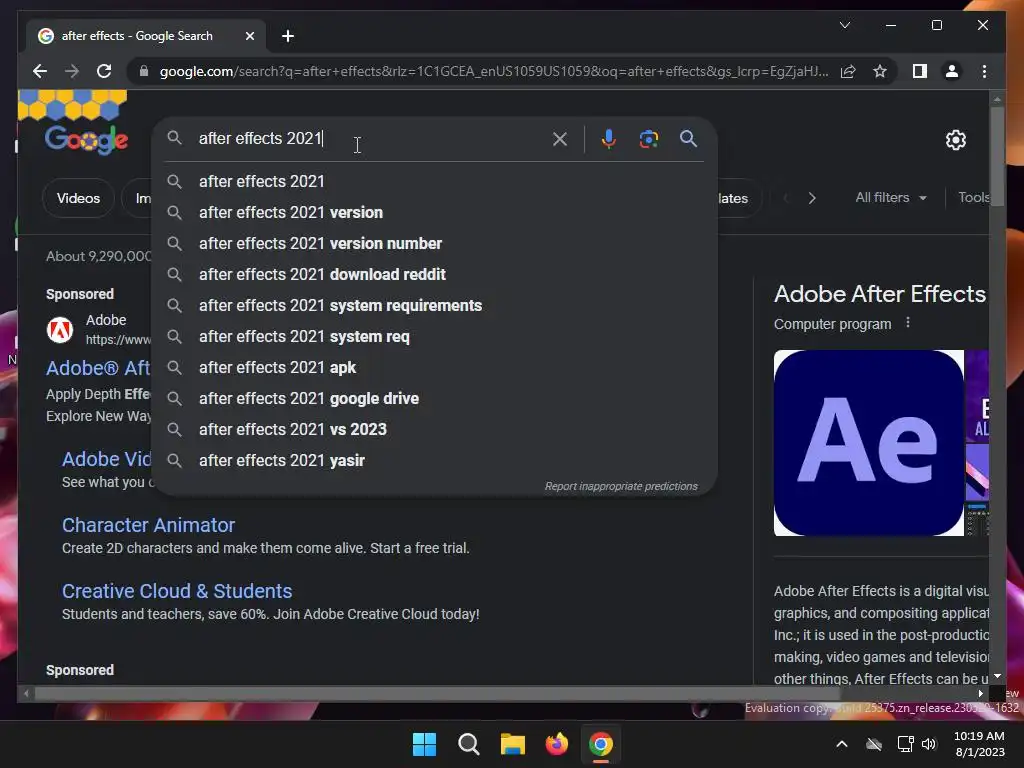Choose suggestion 'after effects 2021 yasir'
The image size is (1024, 768).
[x=434, y=460]
